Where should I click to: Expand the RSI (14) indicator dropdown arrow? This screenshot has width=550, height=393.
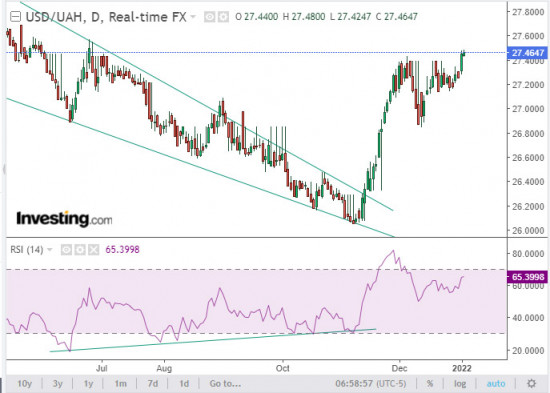(49, 250)
